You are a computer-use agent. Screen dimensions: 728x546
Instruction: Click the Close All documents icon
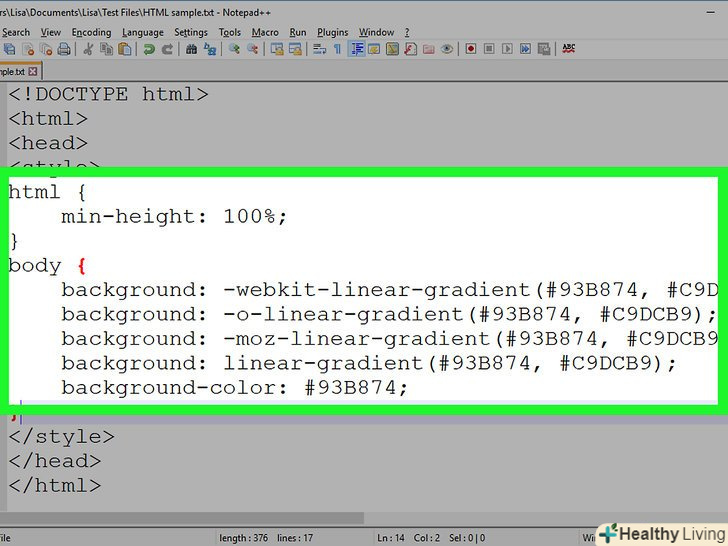[x=46, y=49]
